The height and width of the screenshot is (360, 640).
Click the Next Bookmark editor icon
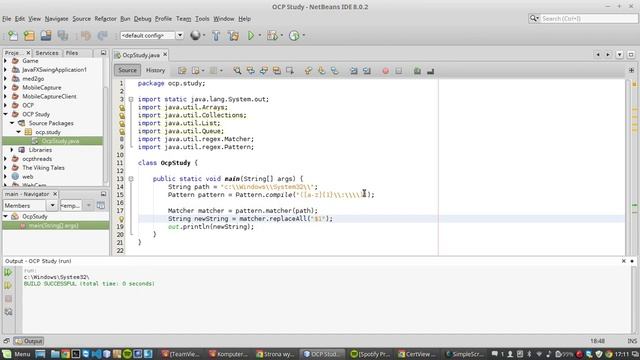pyautogui.click(x=322, y=71)
